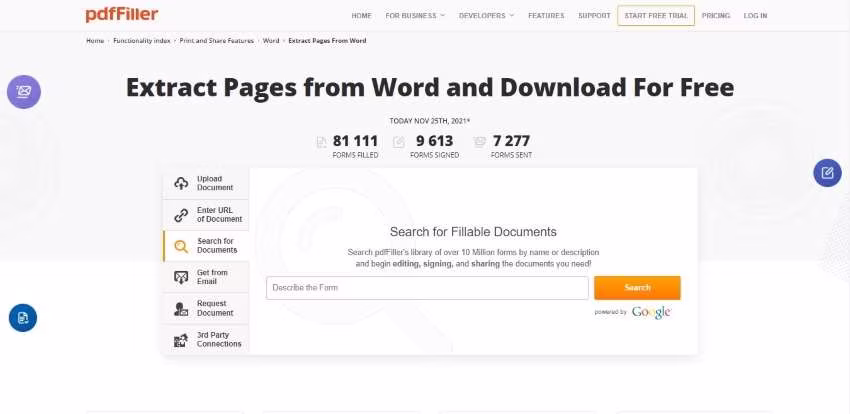This screenshot has width=850, height=414.
Task: Click the Get from Email envelope icon
Action: (x=181, y=277)
